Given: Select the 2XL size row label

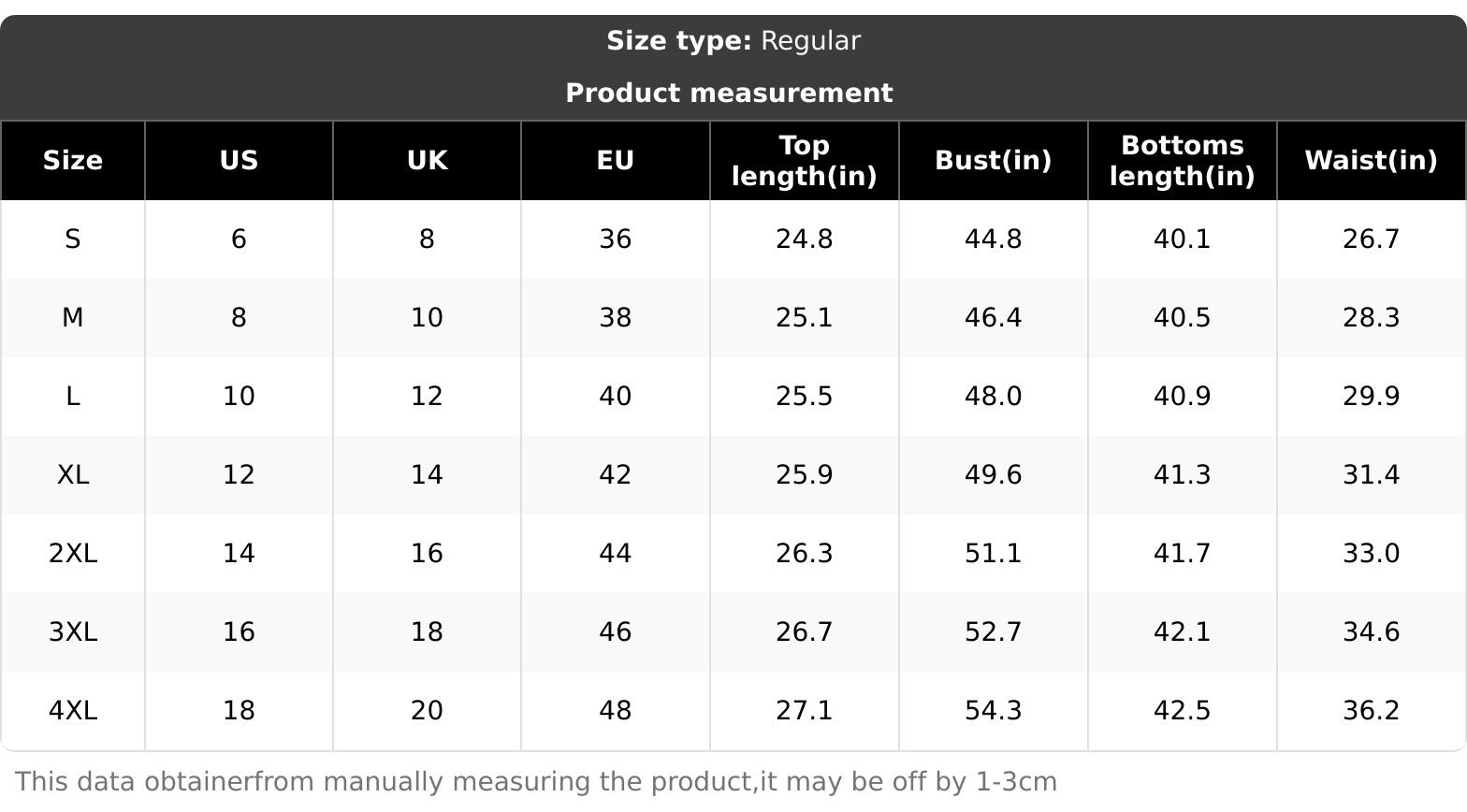Looking at the screenshot, I should [73, 554].
